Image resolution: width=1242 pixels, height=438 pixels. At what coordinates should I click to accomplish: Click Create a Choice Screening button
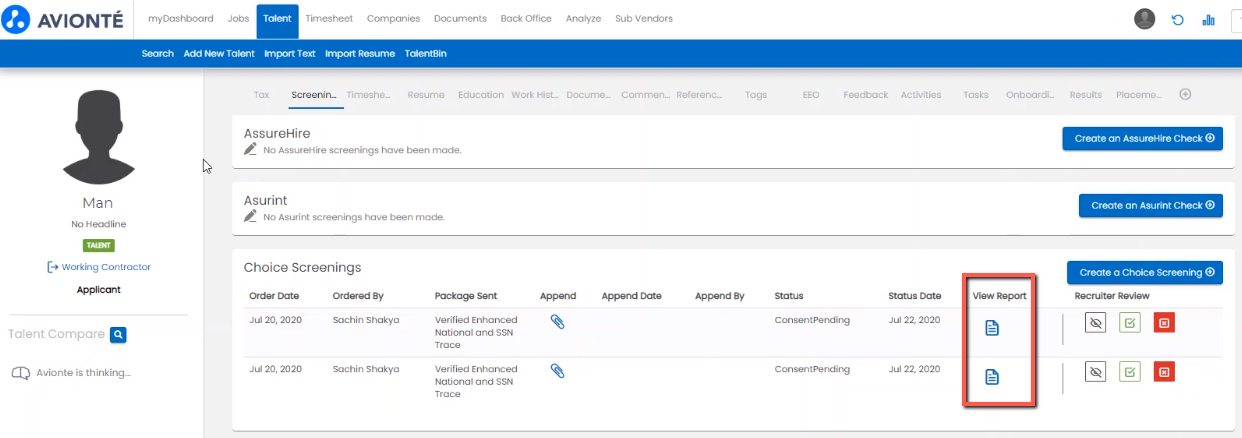point(1144,272)
